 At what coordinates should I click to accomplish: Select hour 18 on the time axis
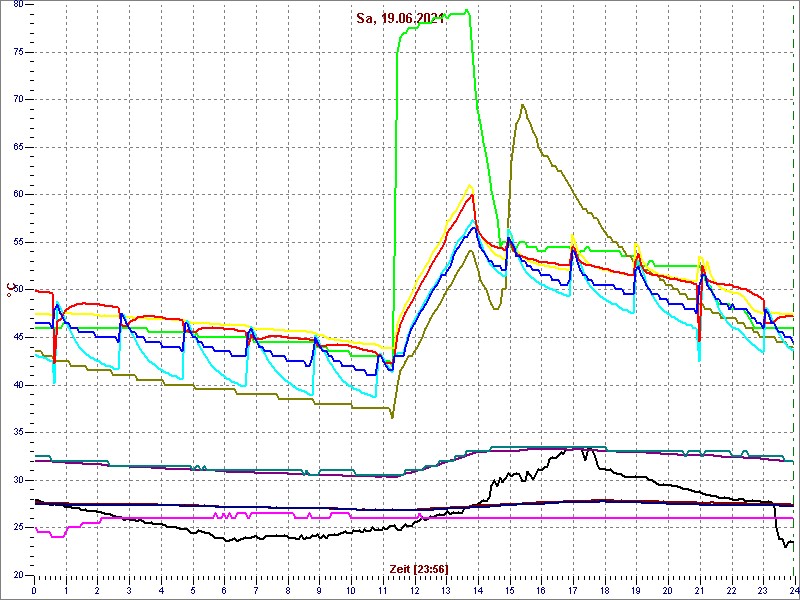coord(604,590)
